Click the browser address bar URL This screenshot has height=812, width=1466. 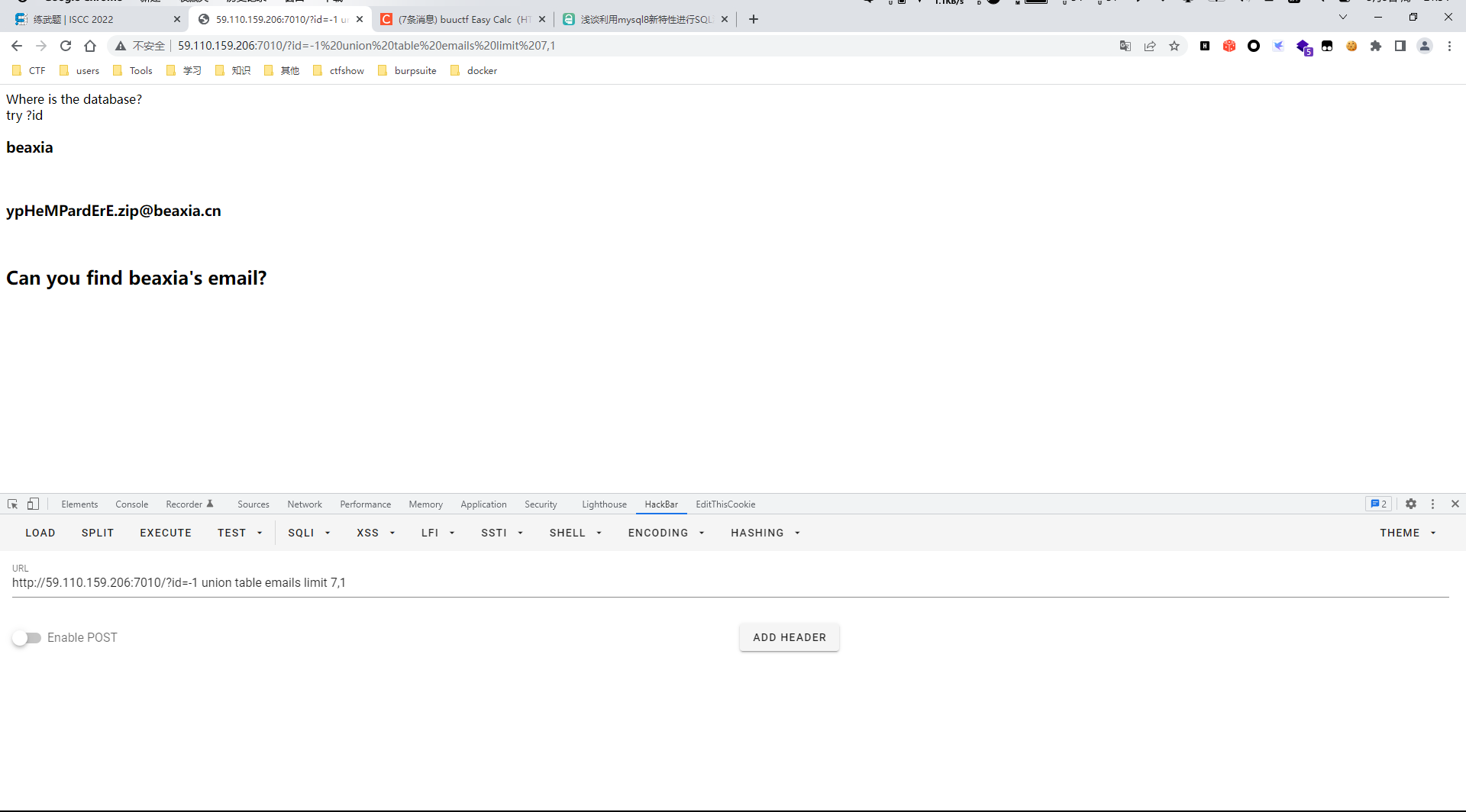[x=366, y=46]
